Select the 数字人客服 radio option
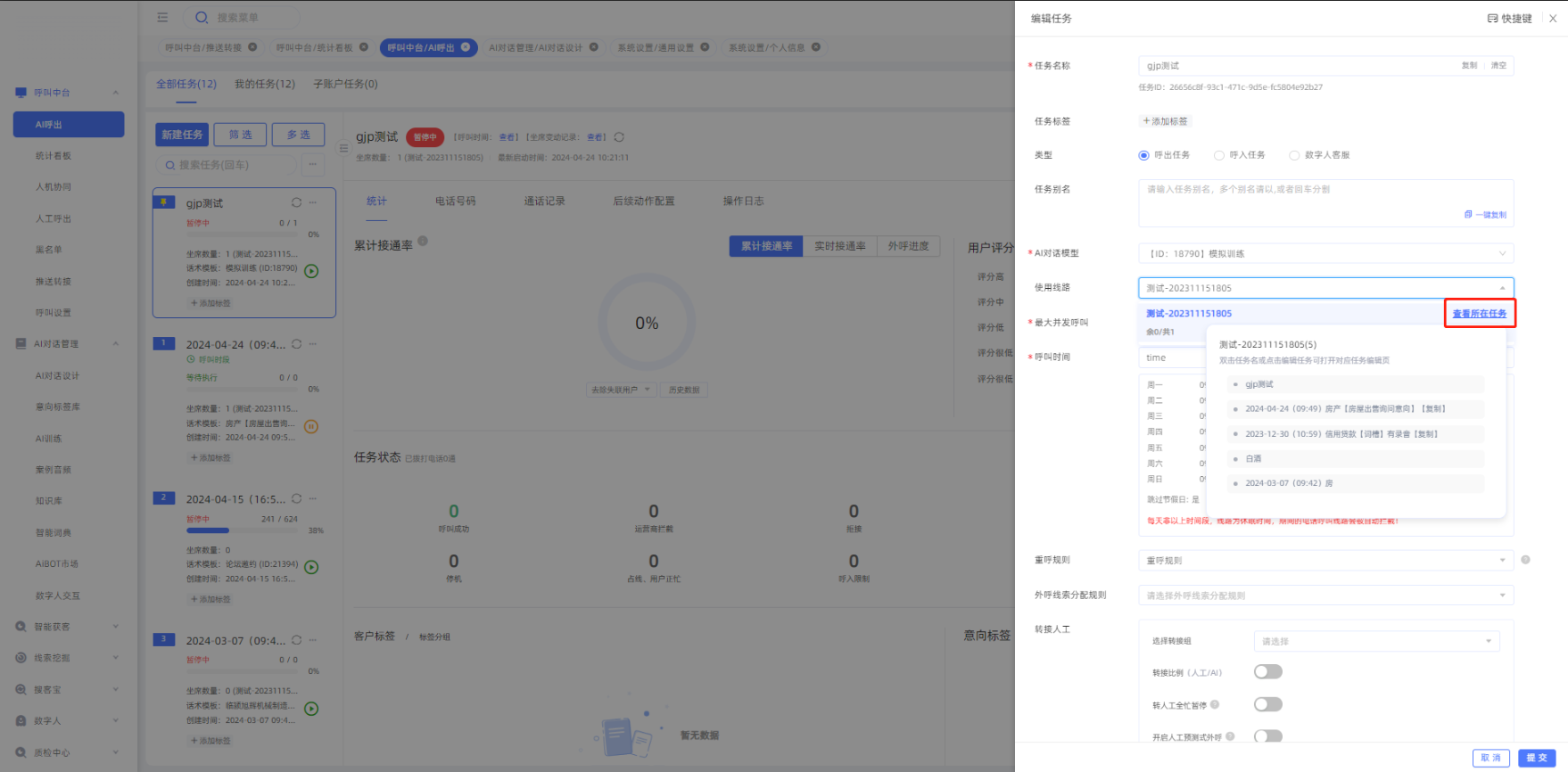 (1294, 155)
